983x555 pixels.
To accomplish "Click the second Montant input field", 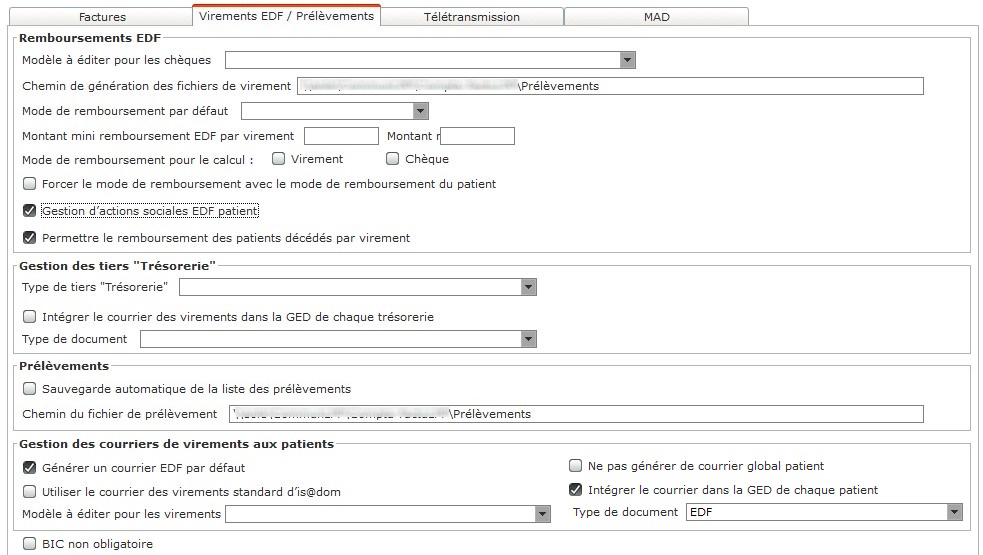I will (477, 136).
